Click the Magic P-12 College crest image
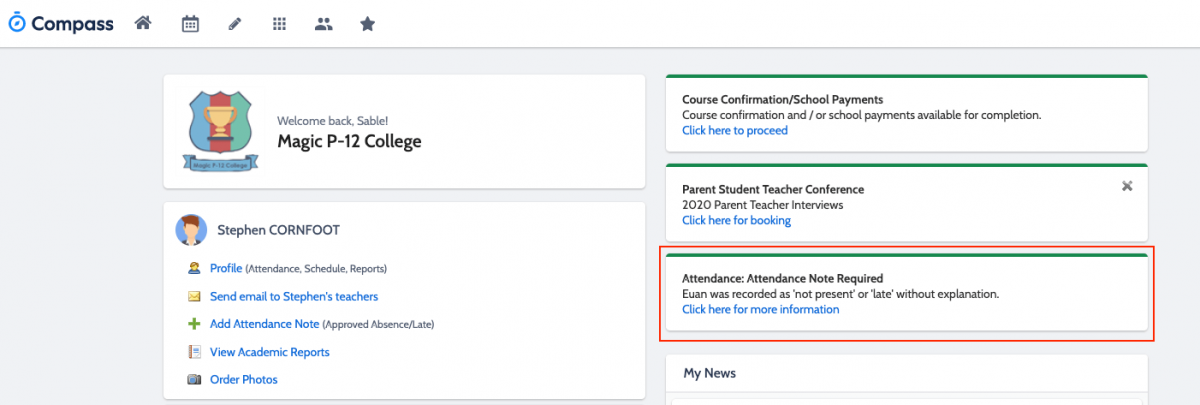This screenshot has height=405, width=1200. [x=221, y=130]
